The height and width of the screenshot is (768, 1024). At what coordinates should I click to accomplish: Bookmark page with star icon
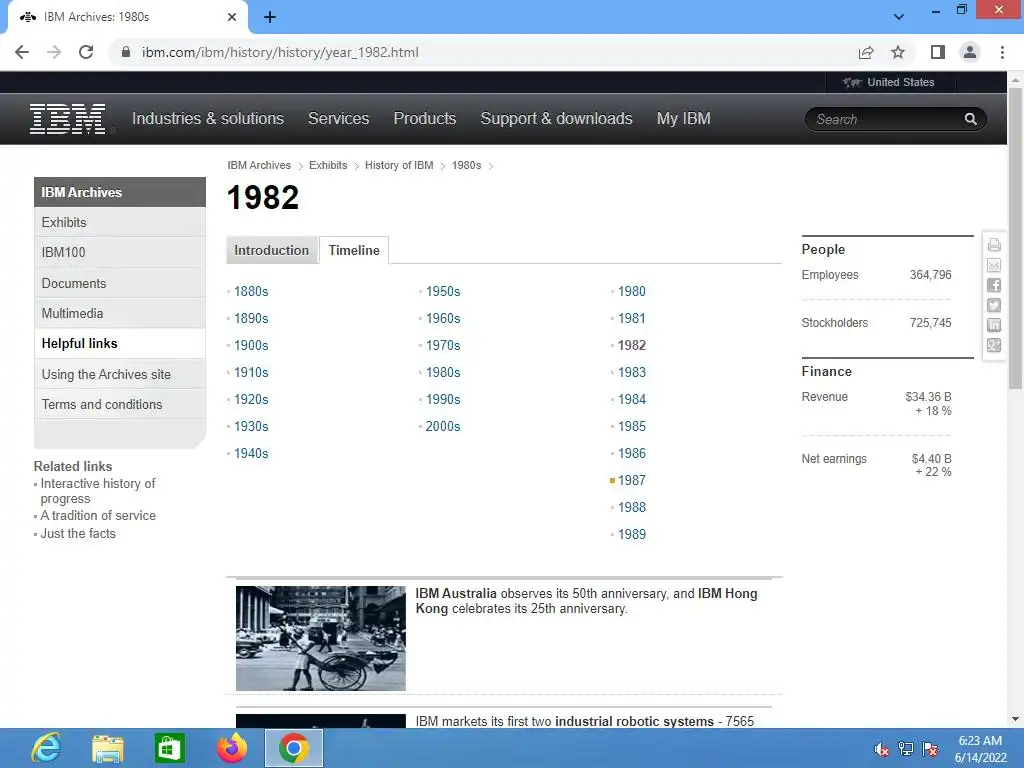[x=898, y=52]
